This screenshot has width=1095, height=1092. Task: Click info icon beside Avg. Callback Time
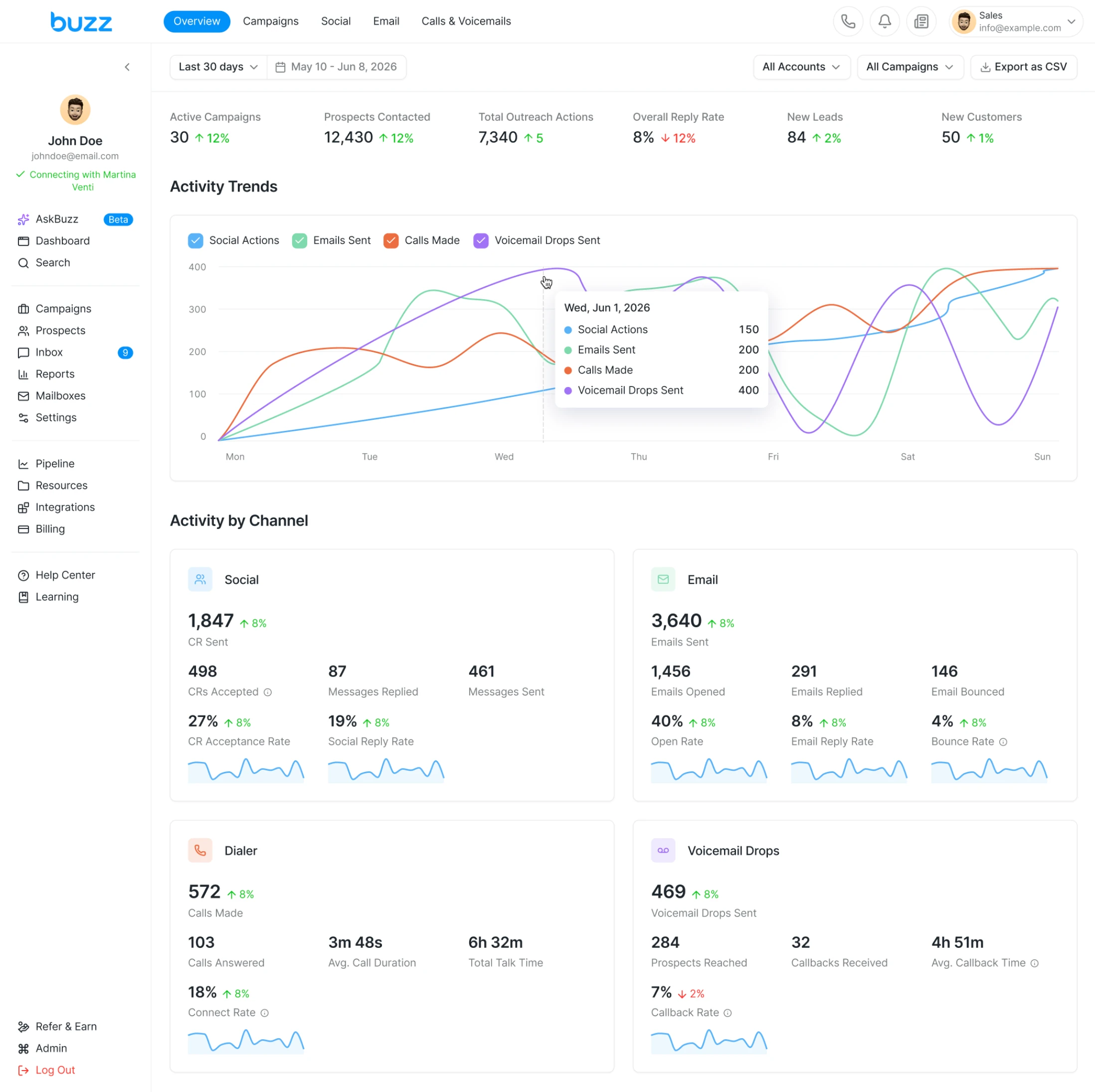tap(1034, 963)
